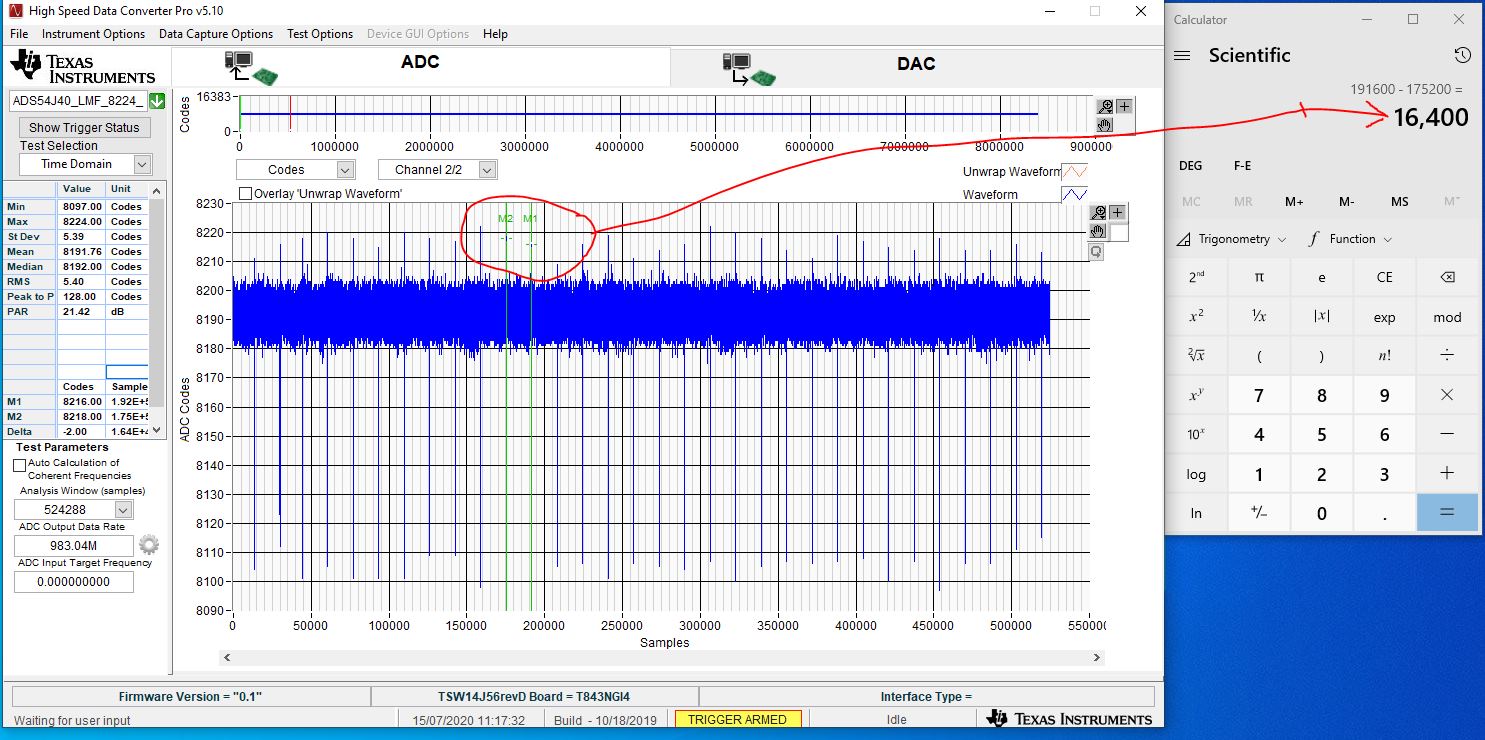This screenshot has width=1485, height=740.
Task: Select the crosshair cursor tool on the overview graph
Action: [x=1124, y=107]
